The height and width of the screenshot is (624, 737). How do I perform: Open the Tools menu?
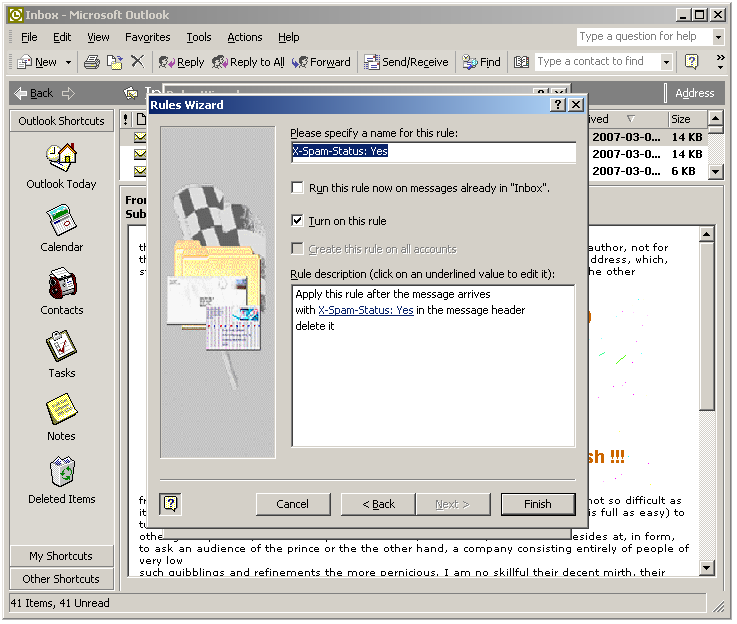tap(198, 37)
